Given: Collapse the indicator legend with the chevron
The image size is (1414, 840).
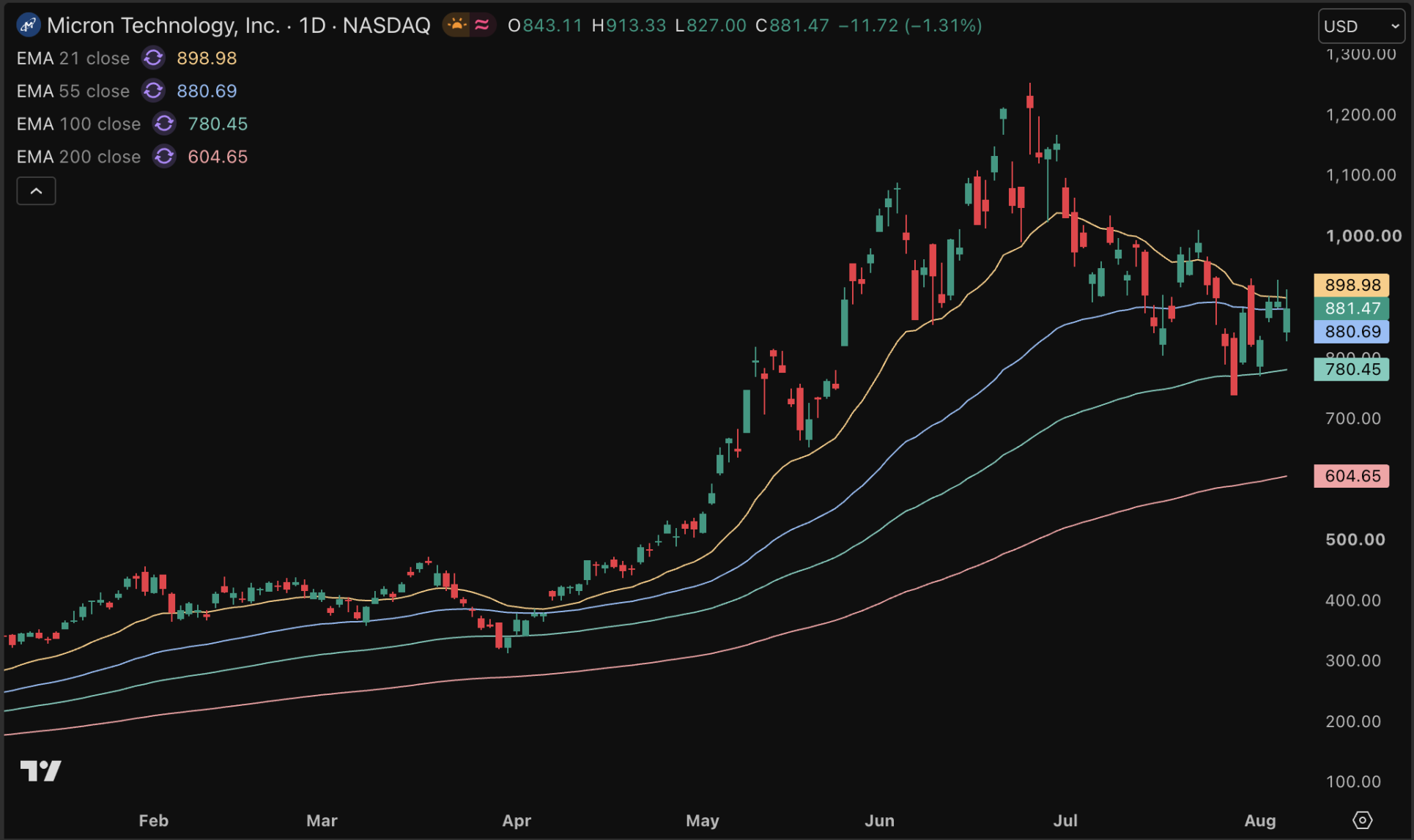Looking at the screenshot, I should tap(37, 191).
